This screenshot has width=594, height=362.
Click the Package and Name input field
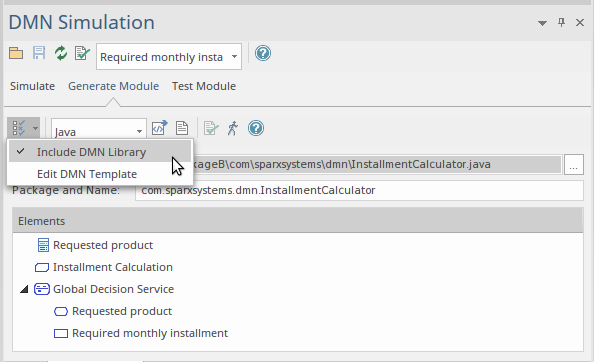(x=359, y=190)
